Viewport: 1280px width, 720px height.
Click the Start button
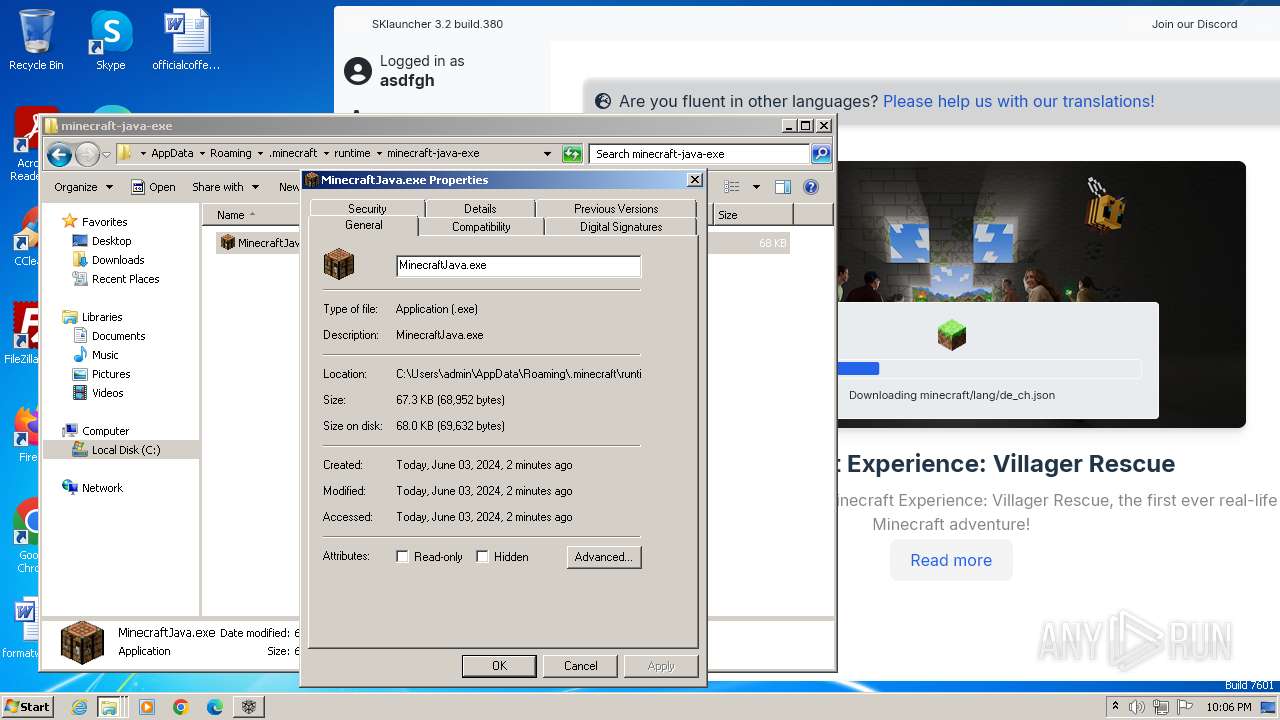tap(27, 707)
